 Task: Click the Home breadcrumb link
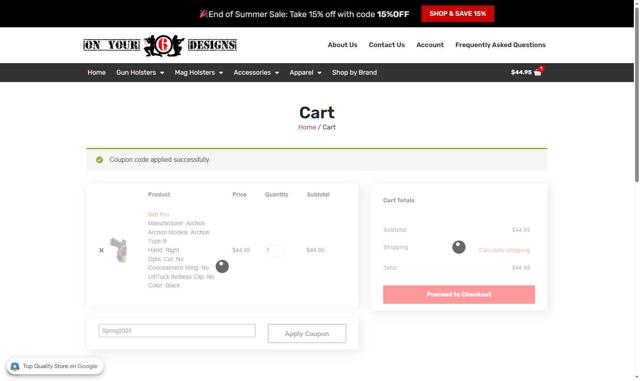[307, 127]
